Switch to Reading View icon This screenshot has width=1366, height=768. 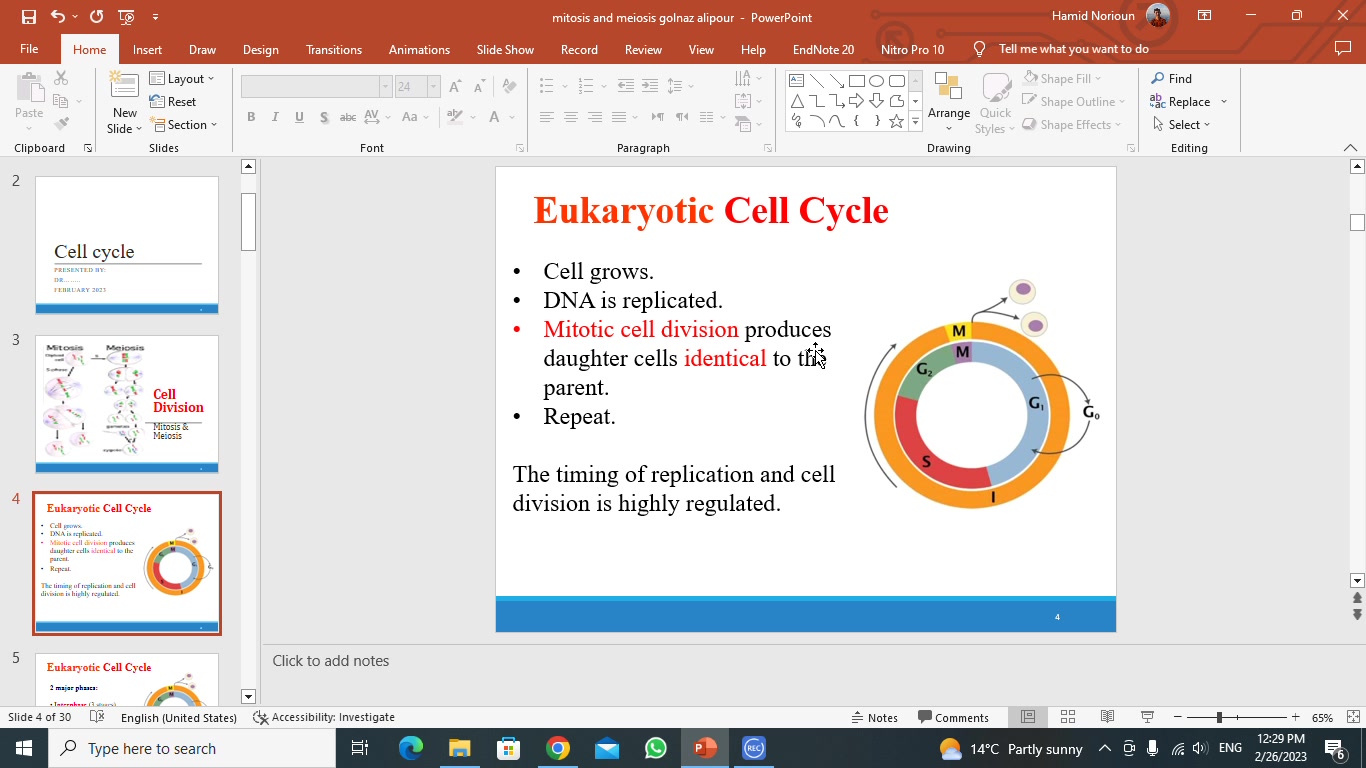point(1107,717)
